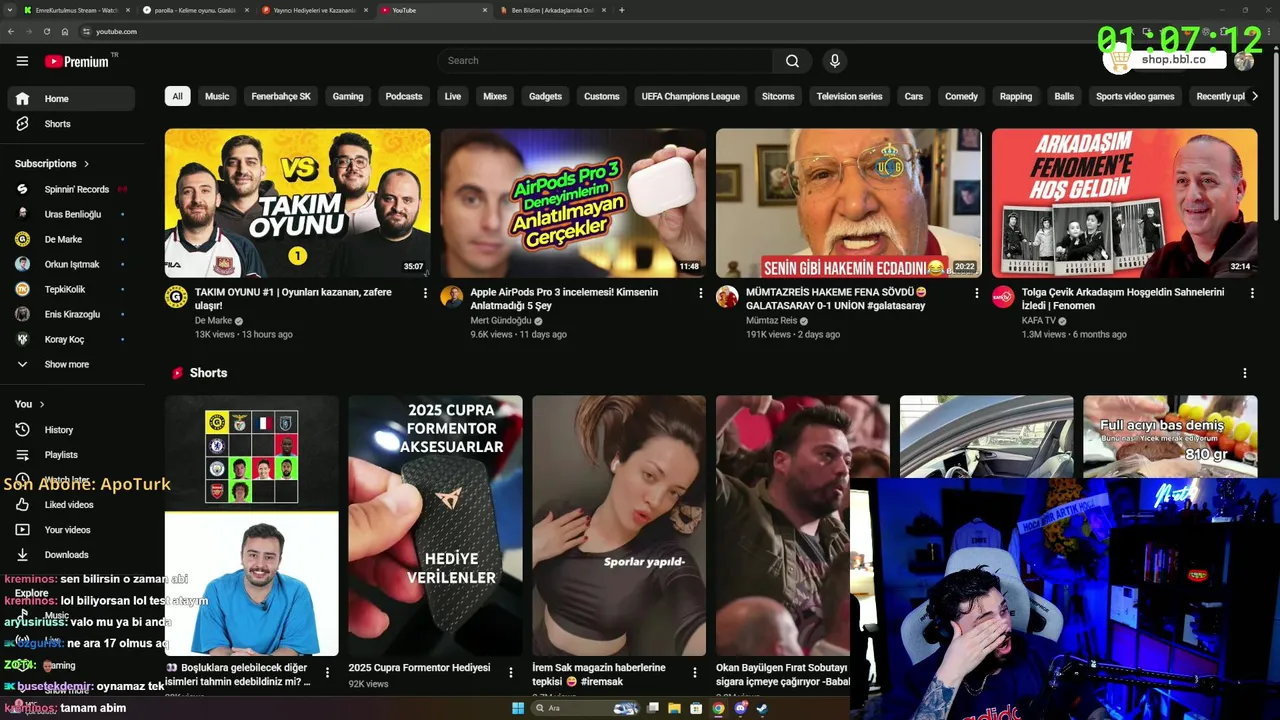The height and width of the screenshot is (720, 1280).
Task: Open options menu for AirPods Pro 3 video
Action: click(700, 293)
